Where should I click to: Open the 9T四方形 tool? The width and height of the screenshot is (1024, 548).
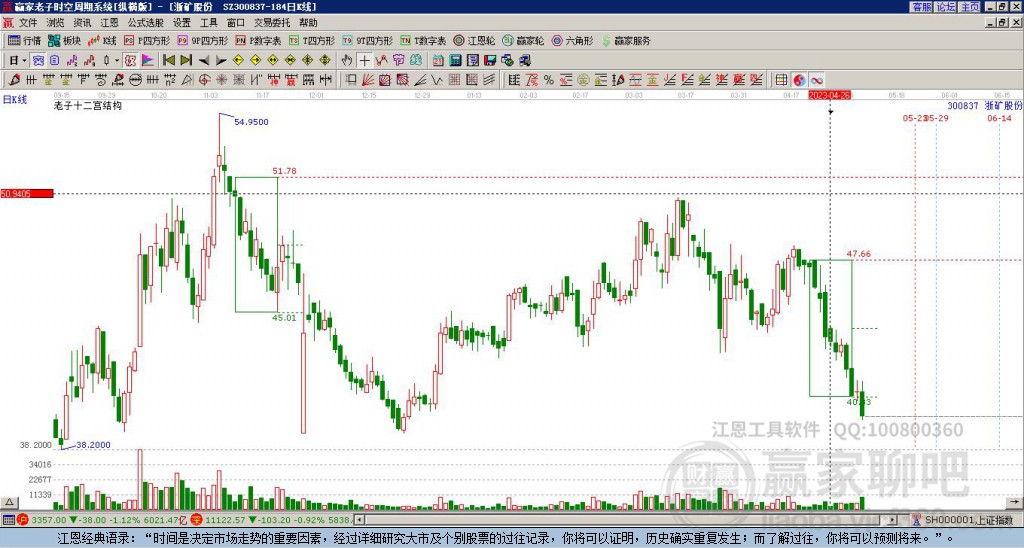[368, 40]
